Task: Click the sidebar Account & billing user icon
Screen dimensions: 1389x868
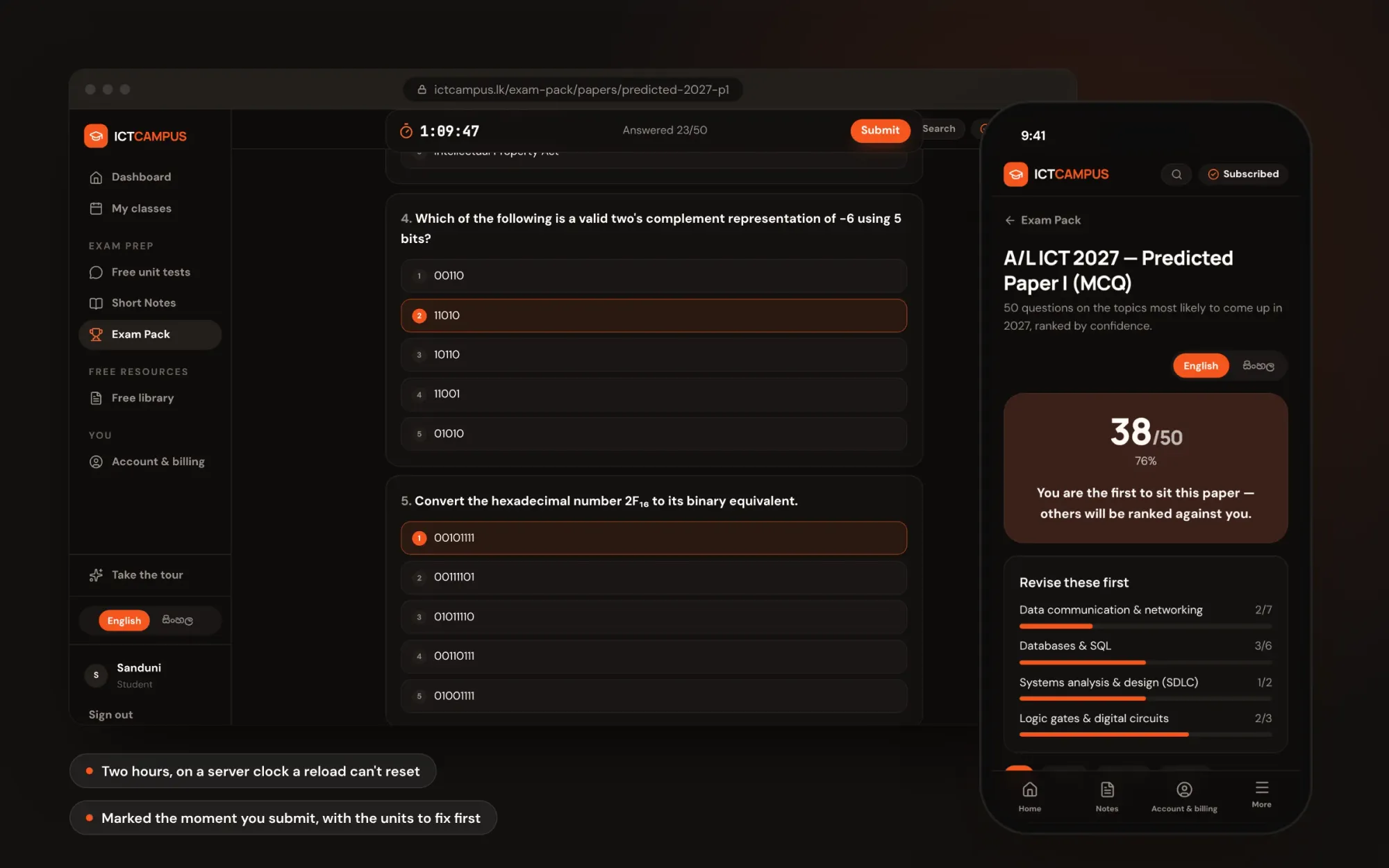Action: tap(96, 462)
